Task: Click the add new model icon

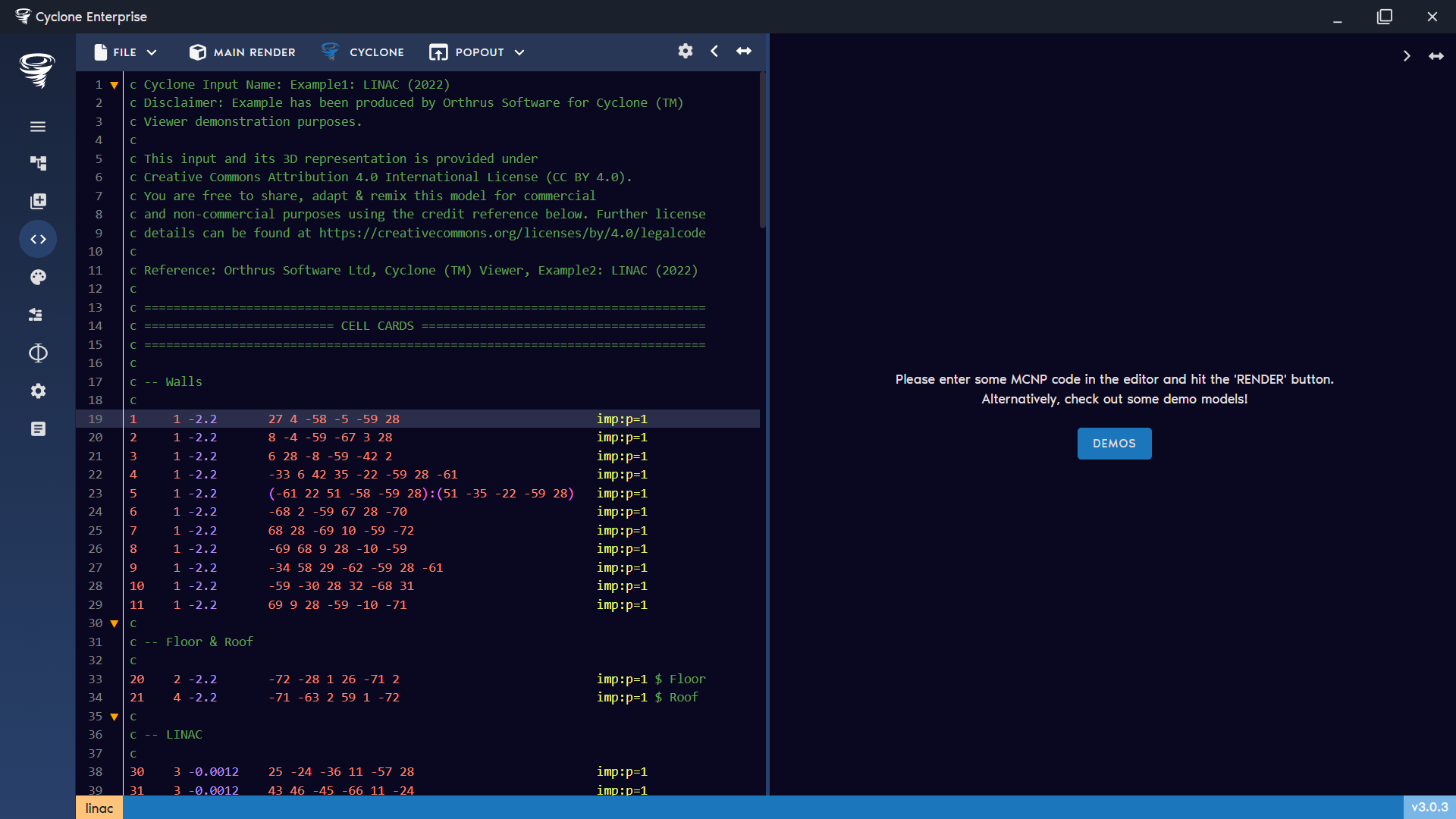Action: point(38,201)
